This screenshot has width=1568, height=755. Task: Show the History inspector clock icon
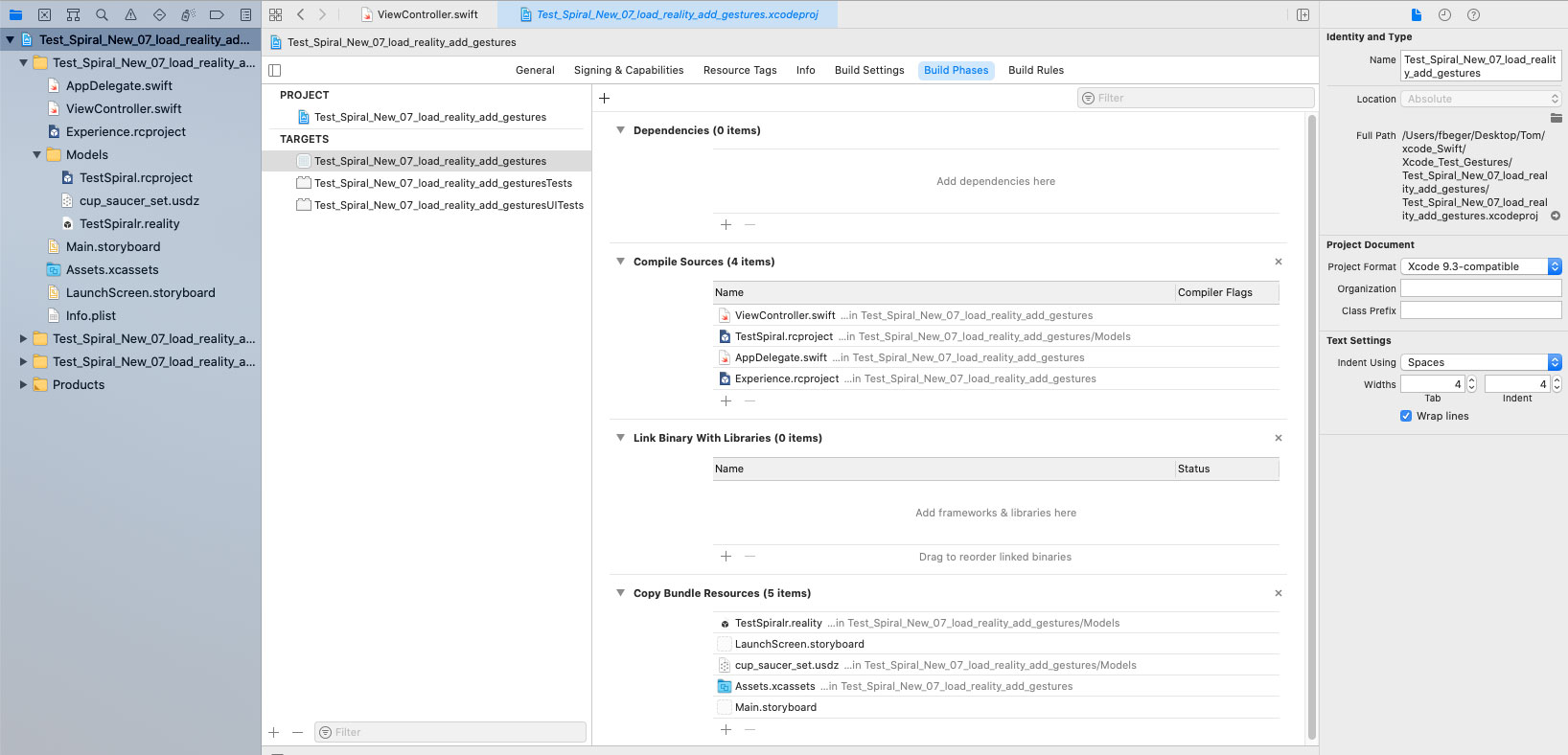pyautogui.click(x=1444, y=15)
